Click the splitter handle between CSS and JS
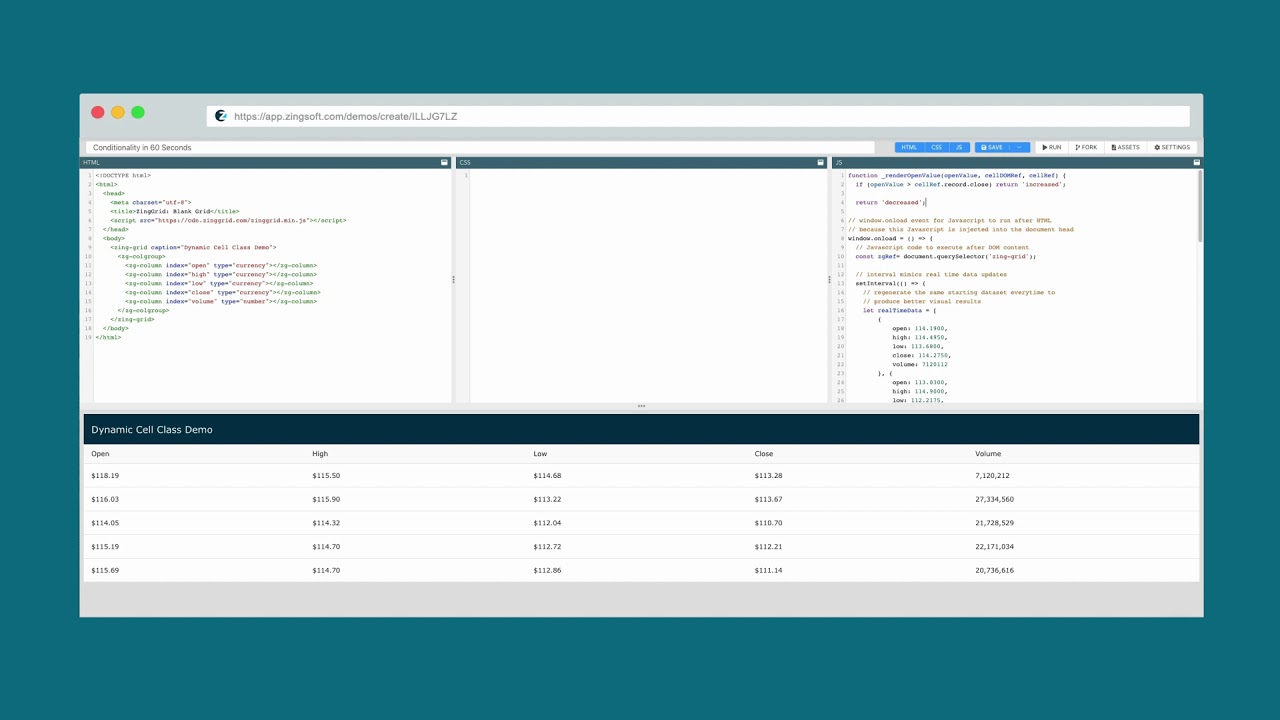This screenshot has width=1280, height=720. (x=829, y=280)
